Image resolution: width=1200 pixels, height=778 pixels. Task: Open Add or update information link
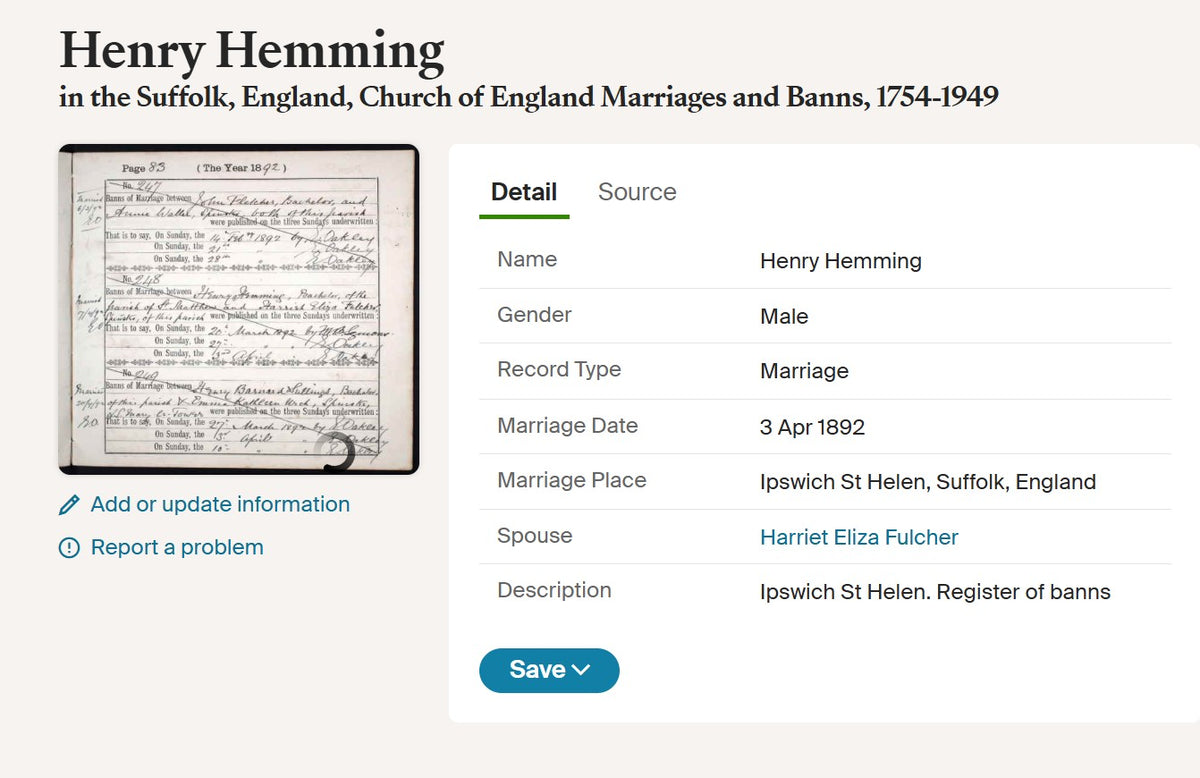click(220, 504)
